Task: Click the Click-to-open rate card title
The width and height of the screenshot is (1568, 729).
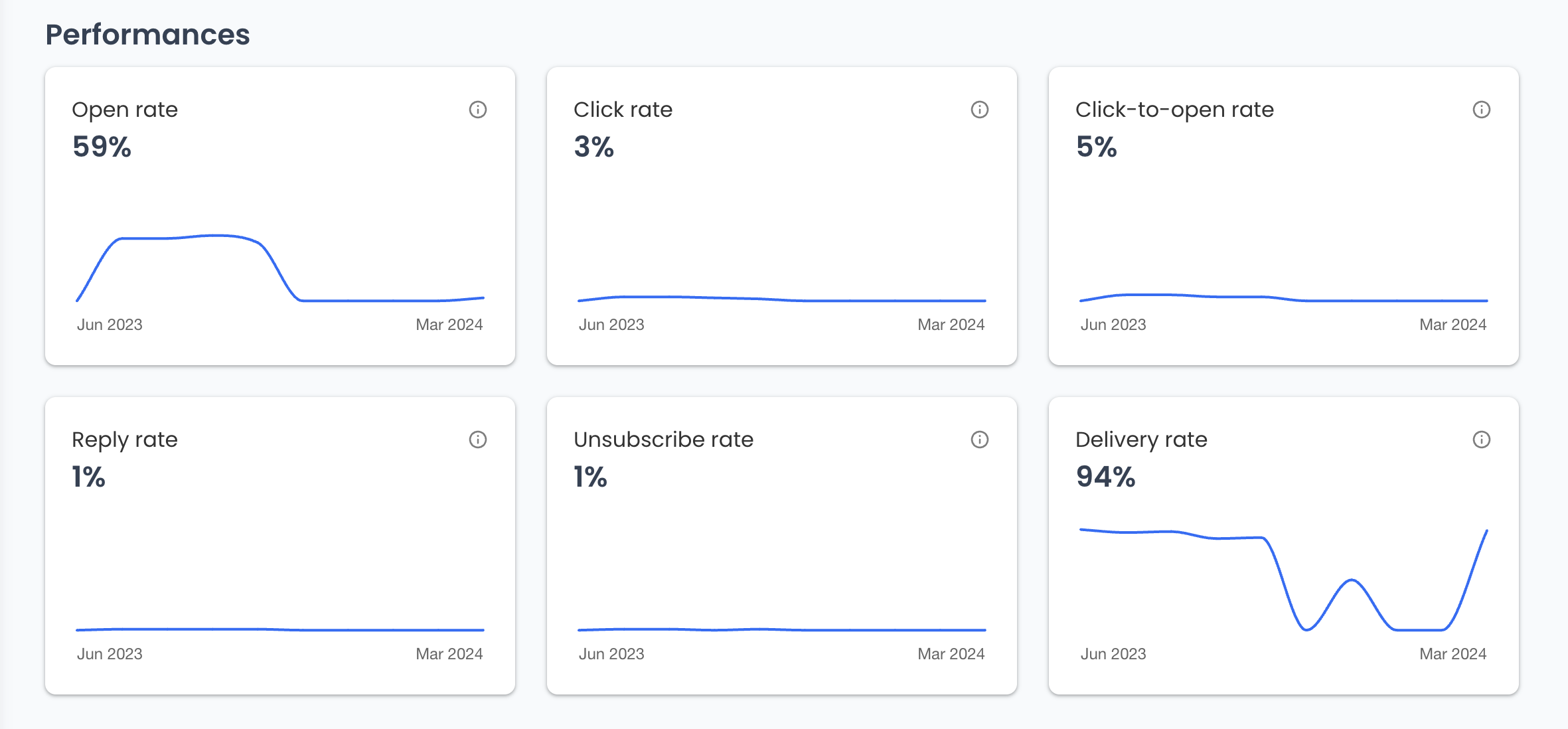Action: click(x=1174, y=110)
